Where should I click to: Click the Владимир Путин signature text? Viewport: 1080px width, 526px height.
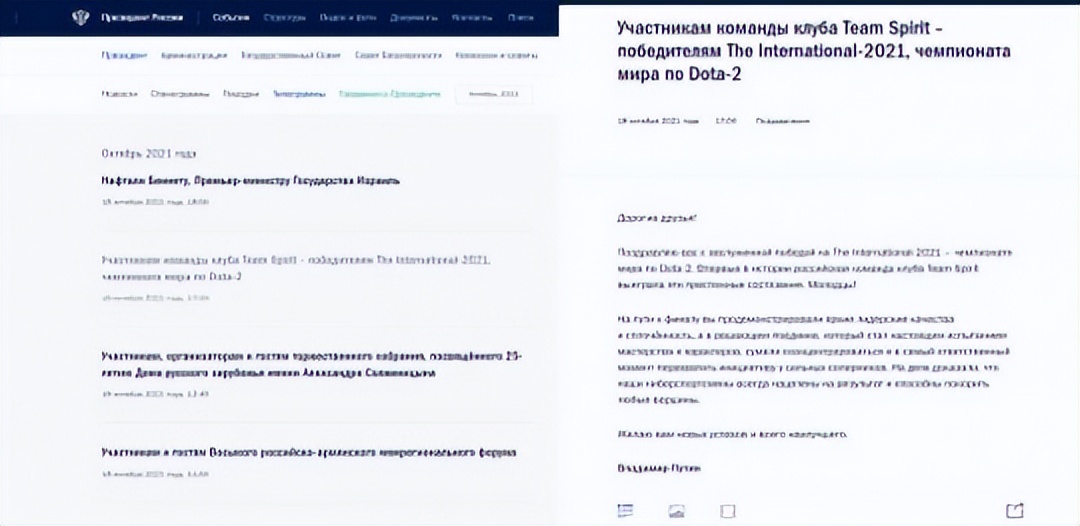point(658,468)
